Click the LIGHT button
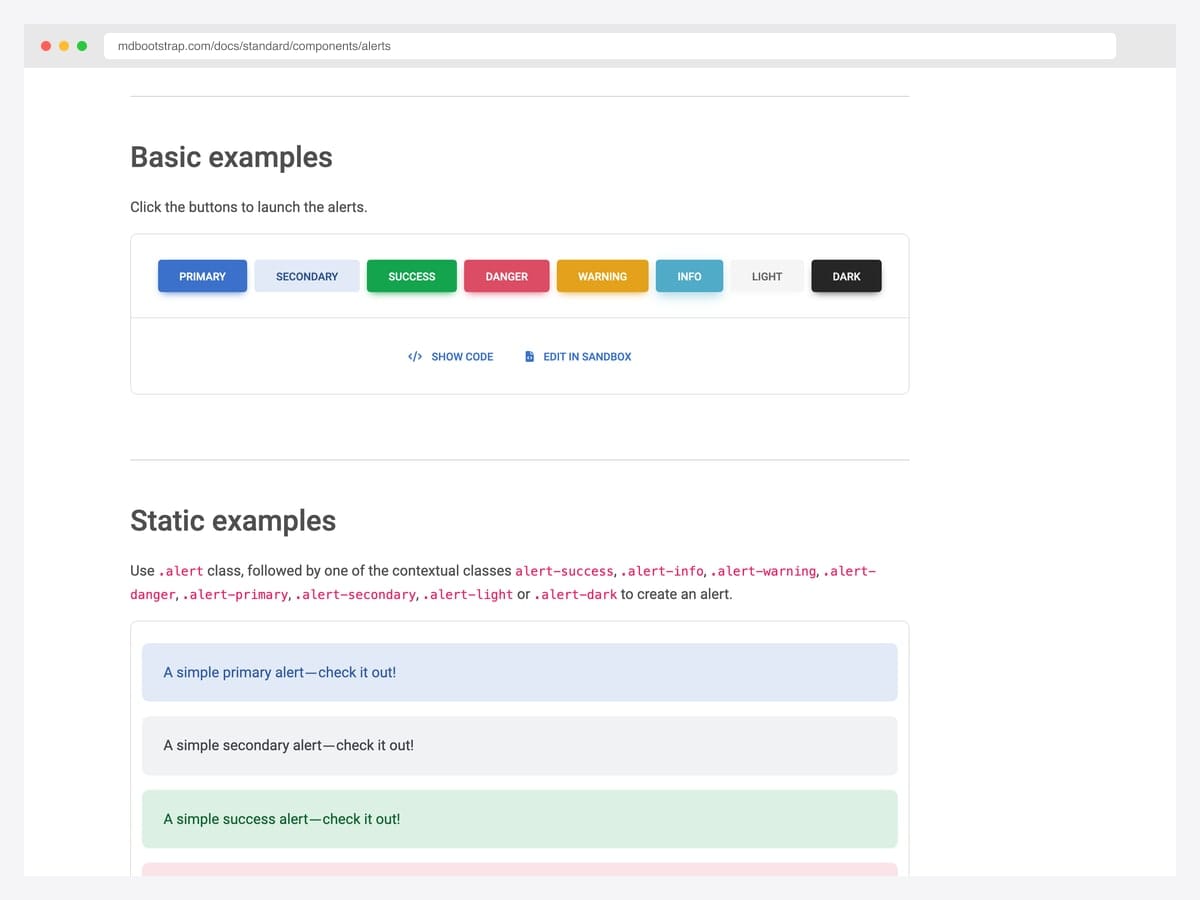This screenshot has width=1200, height=900. 767,276
